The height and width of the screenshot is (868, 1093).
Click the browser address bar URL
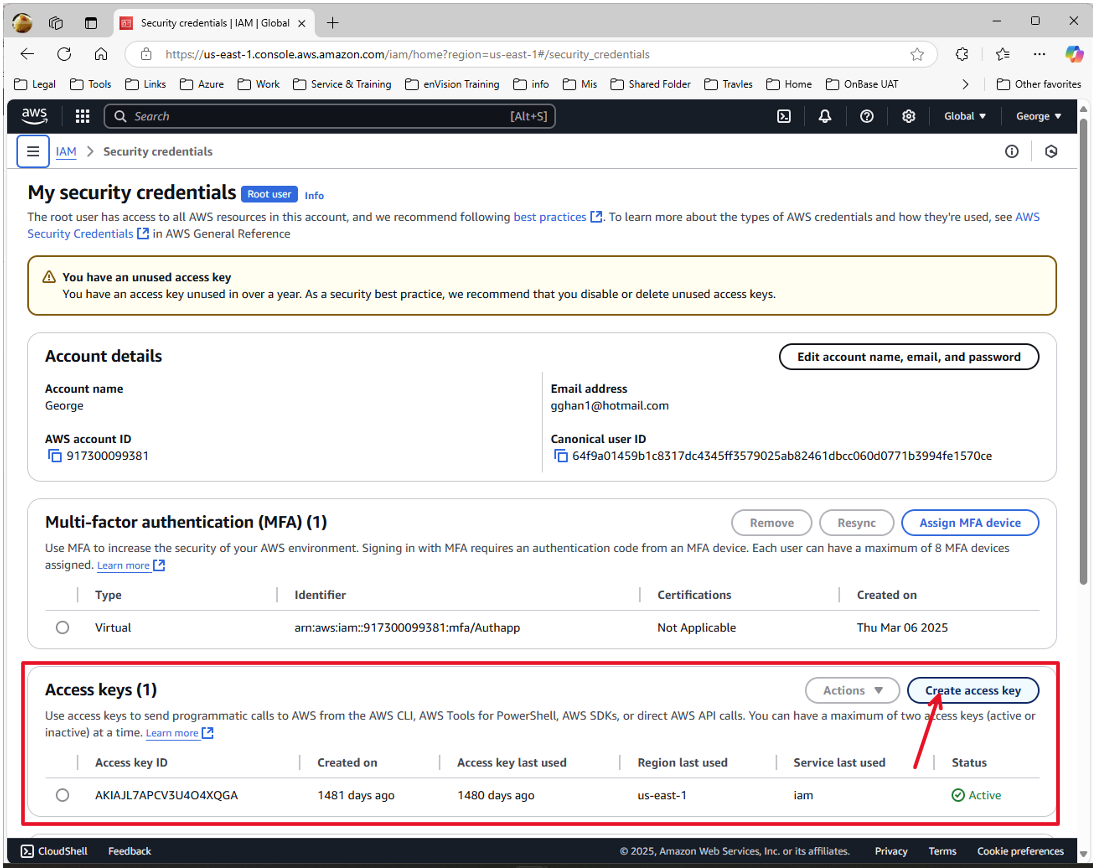(x=407, y=54)
